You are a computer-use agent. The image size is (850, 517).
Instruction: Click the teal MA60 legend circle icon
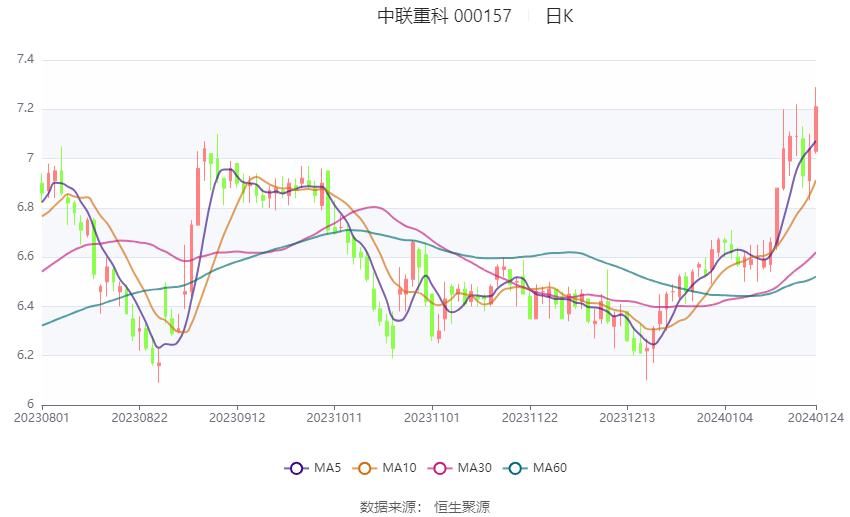coord(515,468)
